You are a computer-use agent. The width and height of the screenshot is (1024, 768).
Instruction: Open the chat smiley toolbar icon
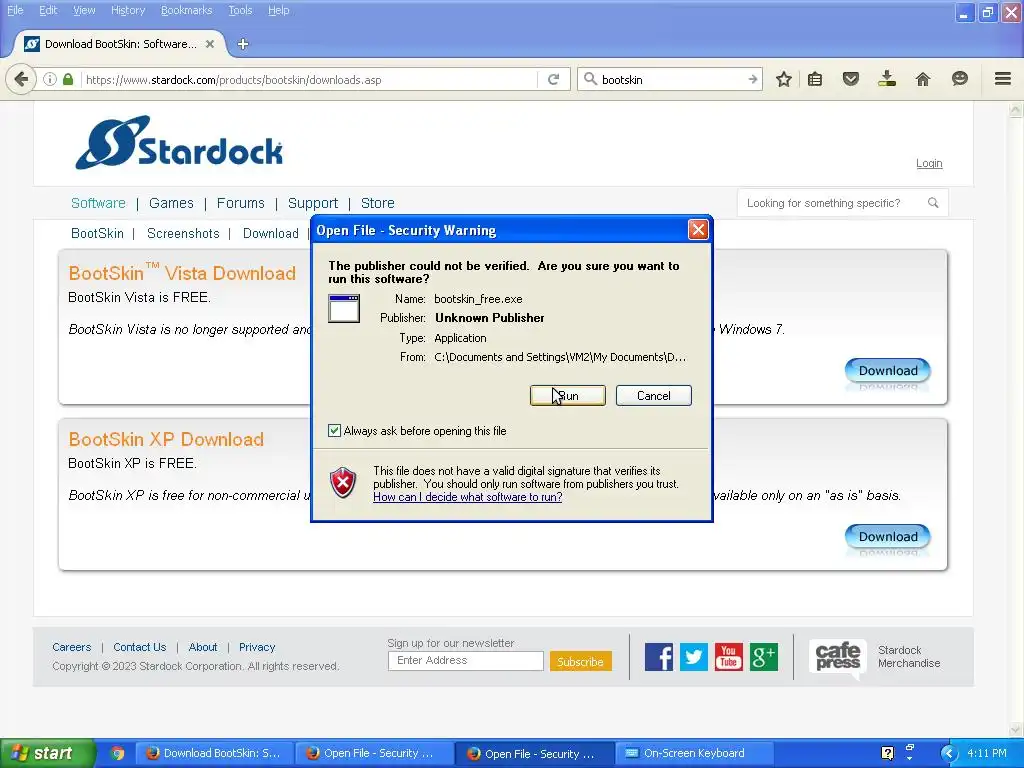pos(959,79)
